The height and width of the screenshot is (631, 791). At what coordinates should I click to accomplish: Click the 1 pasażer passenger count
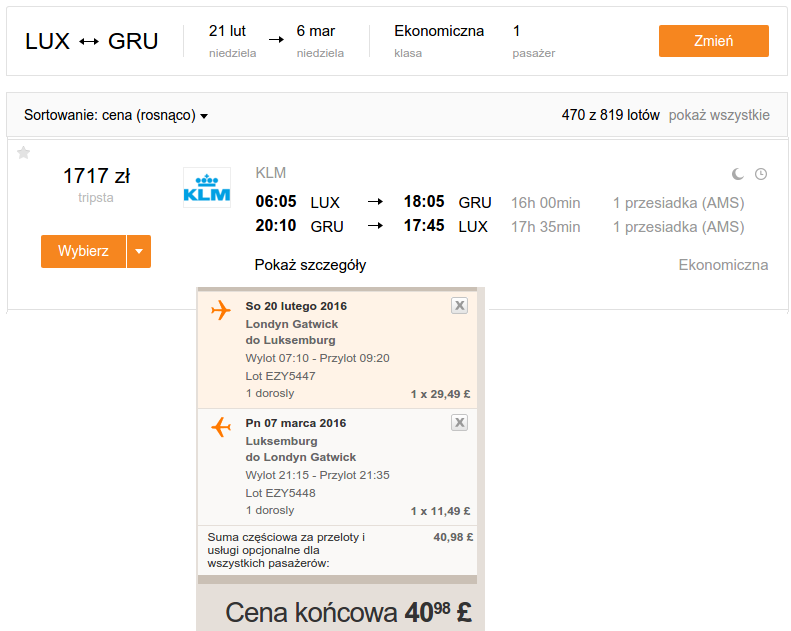pos(534,40)
